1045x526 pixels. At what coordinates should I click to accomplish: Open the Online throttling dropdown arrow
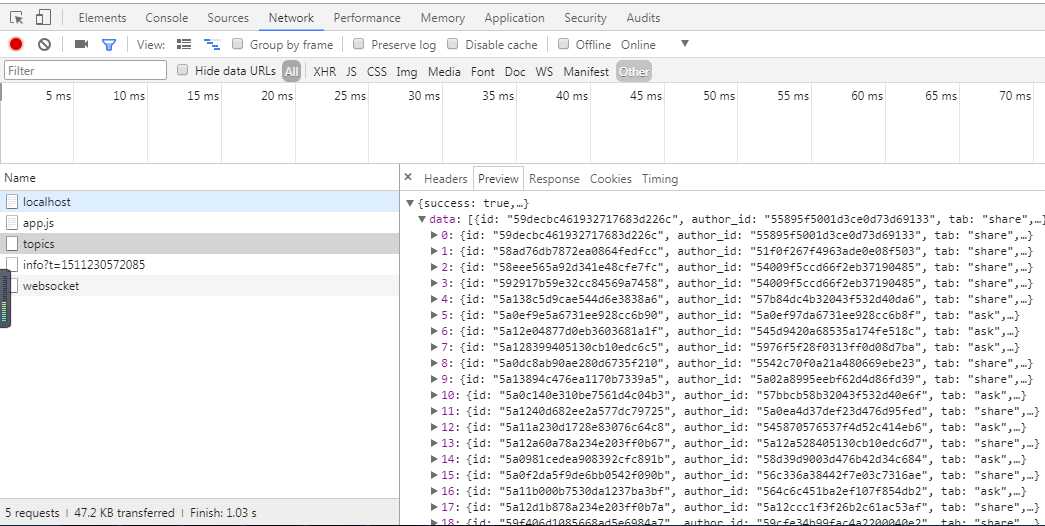tap(684, 44)
